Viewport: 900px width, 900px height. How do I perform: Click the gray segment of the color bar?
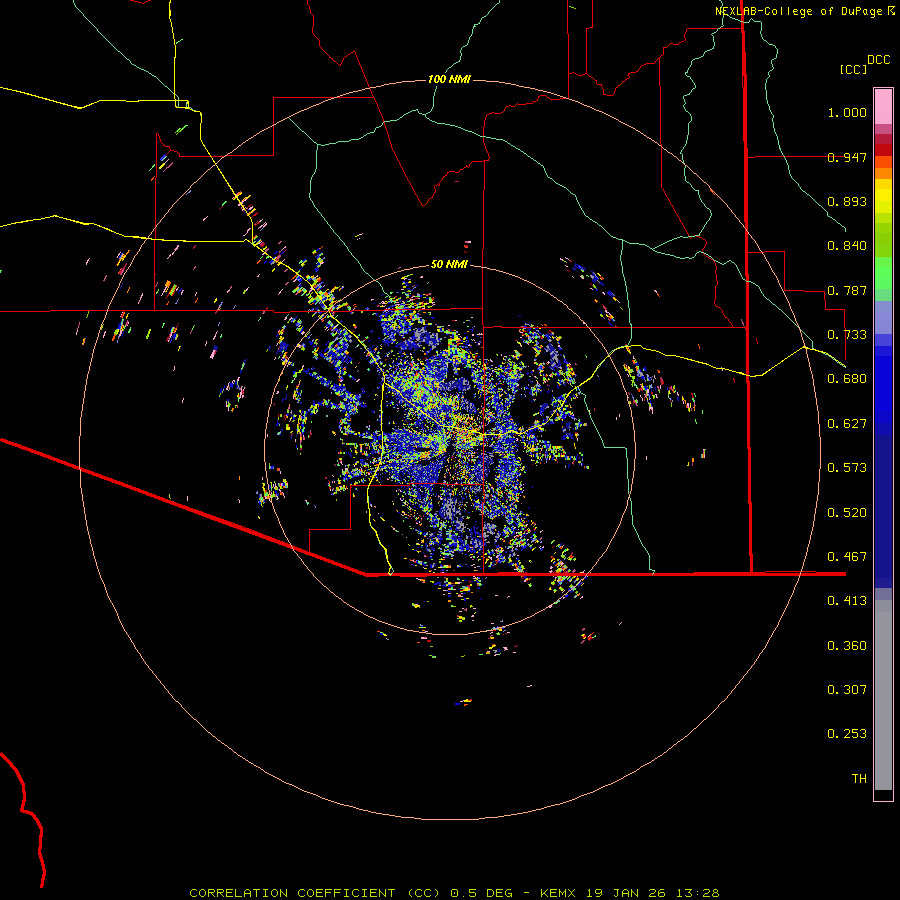pyautogui.click(x=883, y=695)
